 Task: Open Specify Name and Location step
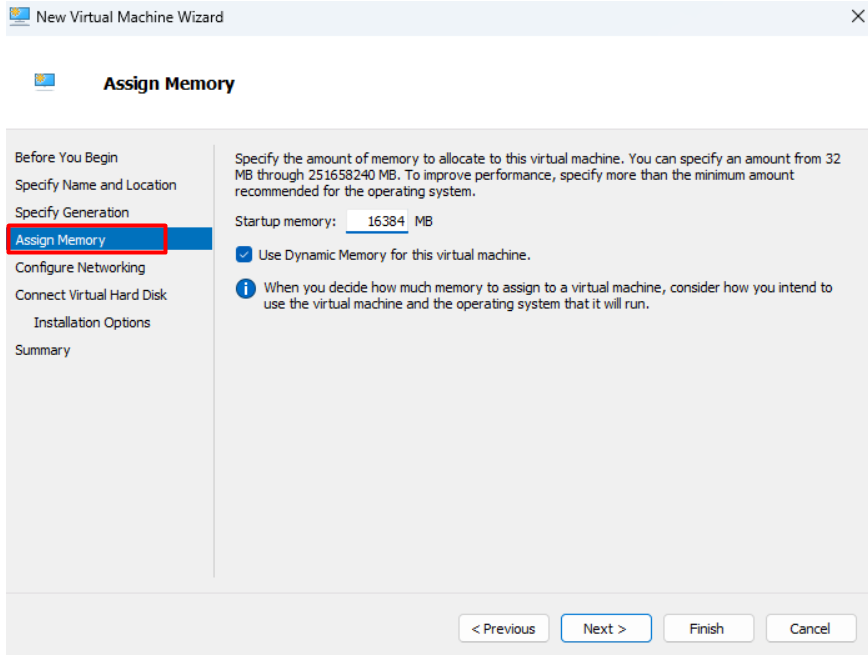tap(96, 185)
